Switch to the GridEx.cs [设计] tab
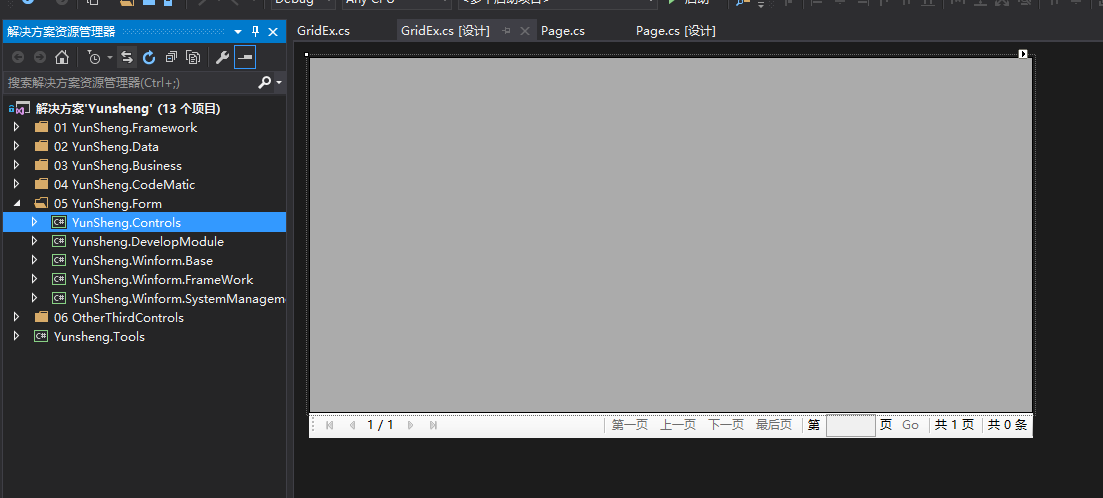This screenshot has height=498, width=1103. (x=445, y=31)
